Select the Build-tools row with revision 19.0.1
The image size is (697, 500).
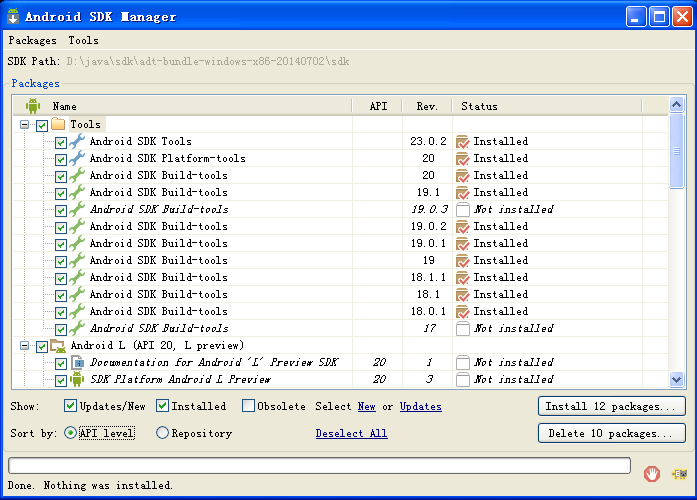340,244
